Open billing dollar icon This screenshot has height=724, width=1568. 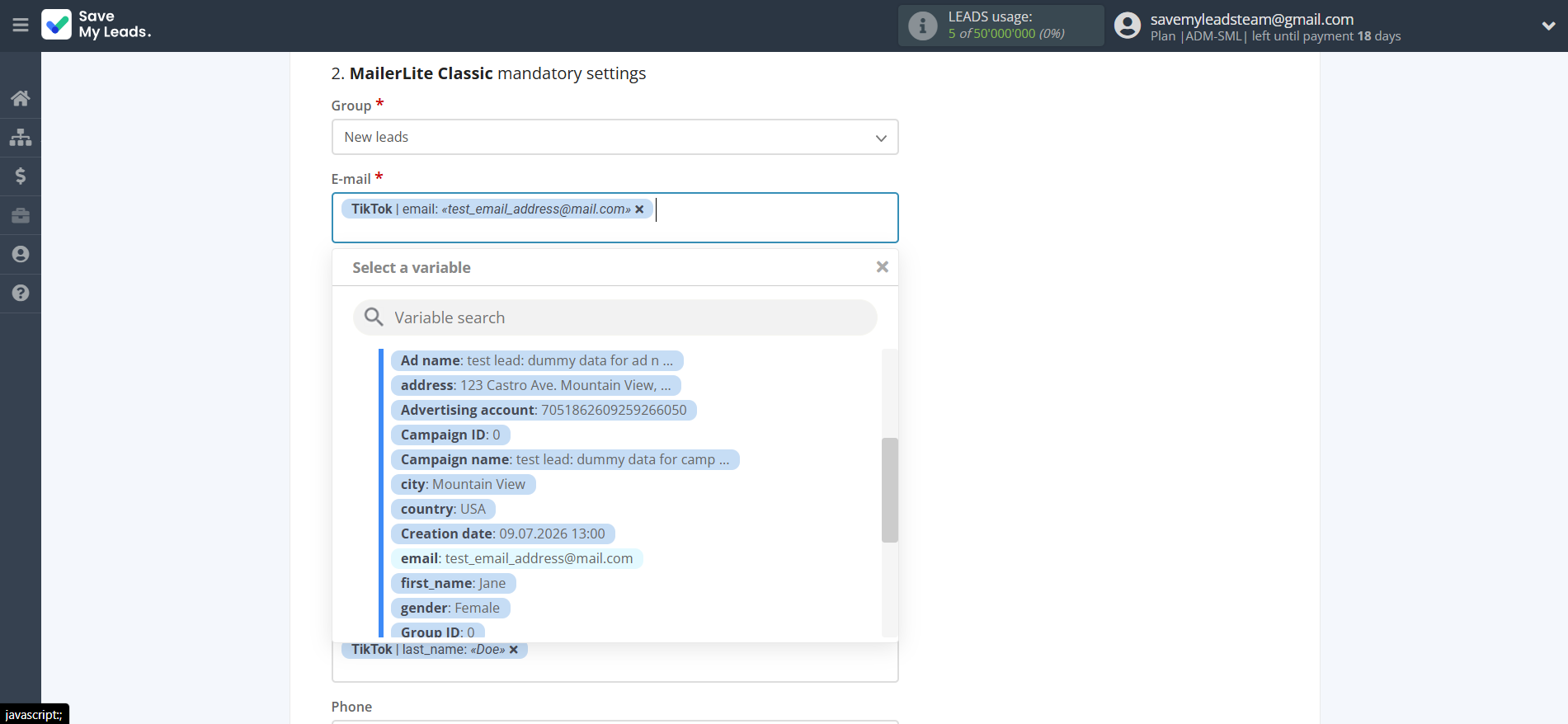[x=21, y=176]
